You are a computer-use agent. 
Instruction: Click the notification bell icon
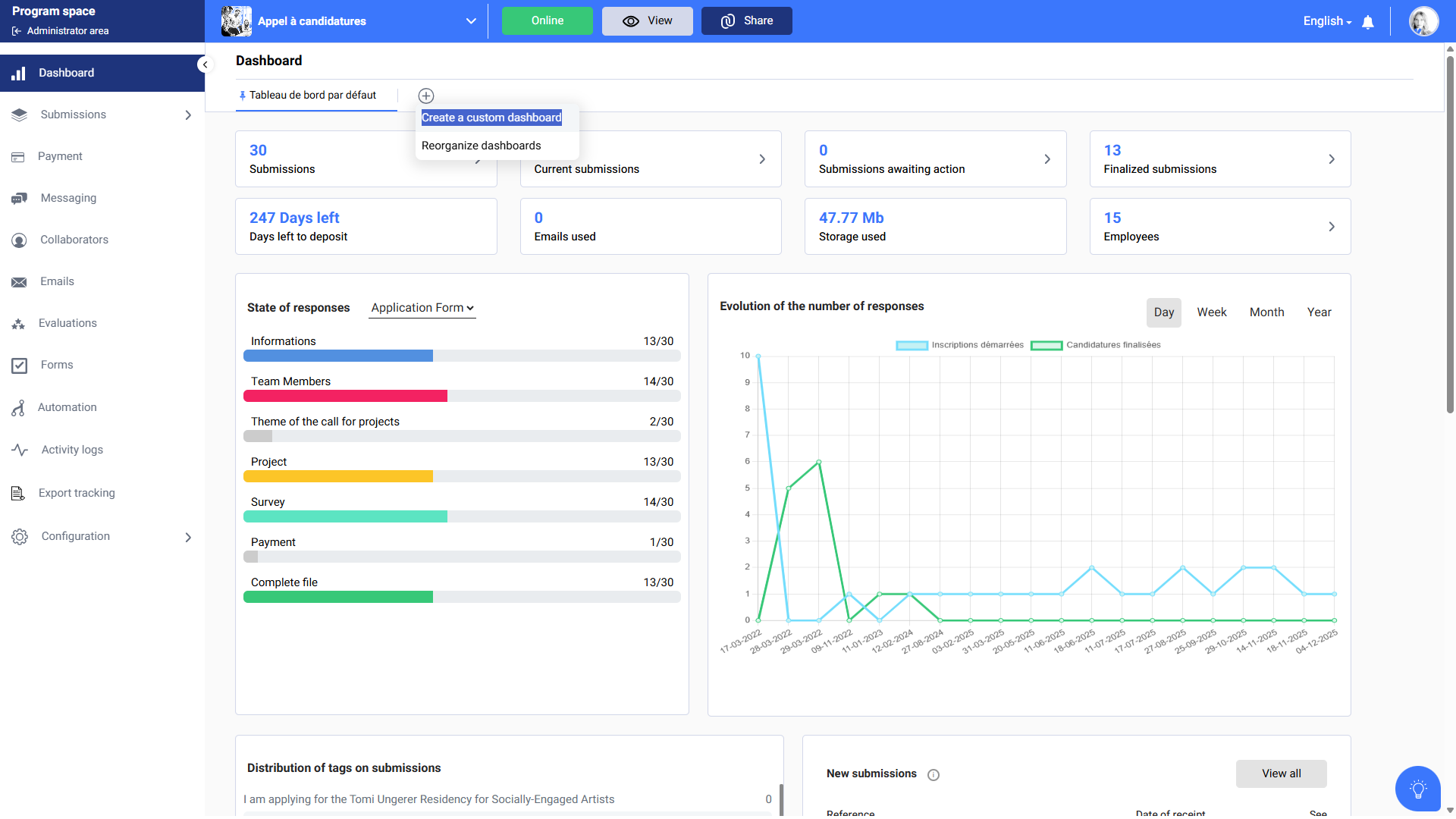(1368, 22)
